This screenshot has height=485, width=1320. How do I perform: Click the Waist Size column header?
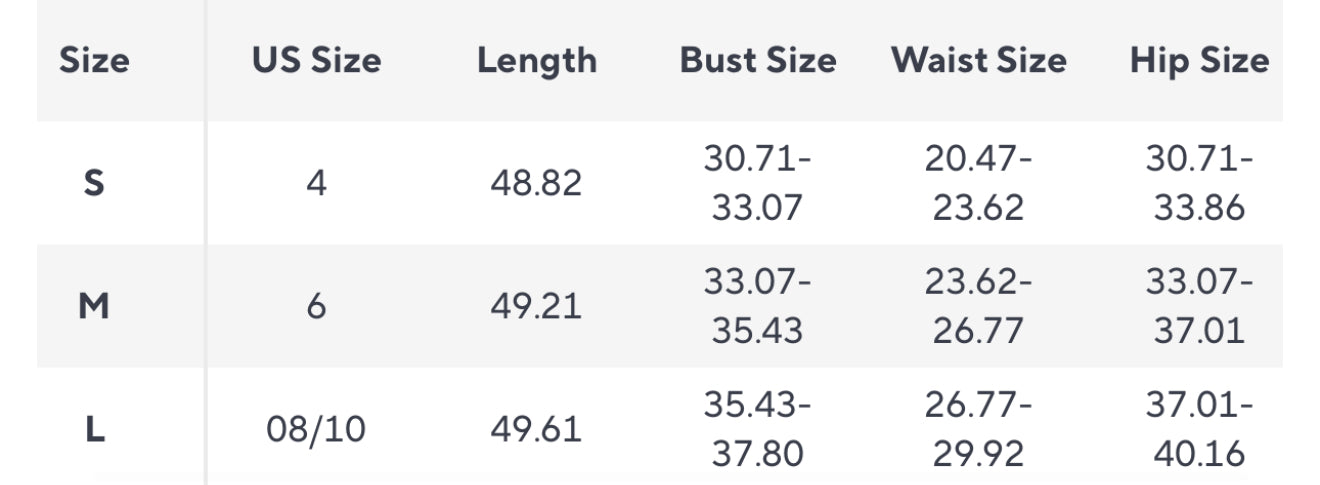(979, 61)
